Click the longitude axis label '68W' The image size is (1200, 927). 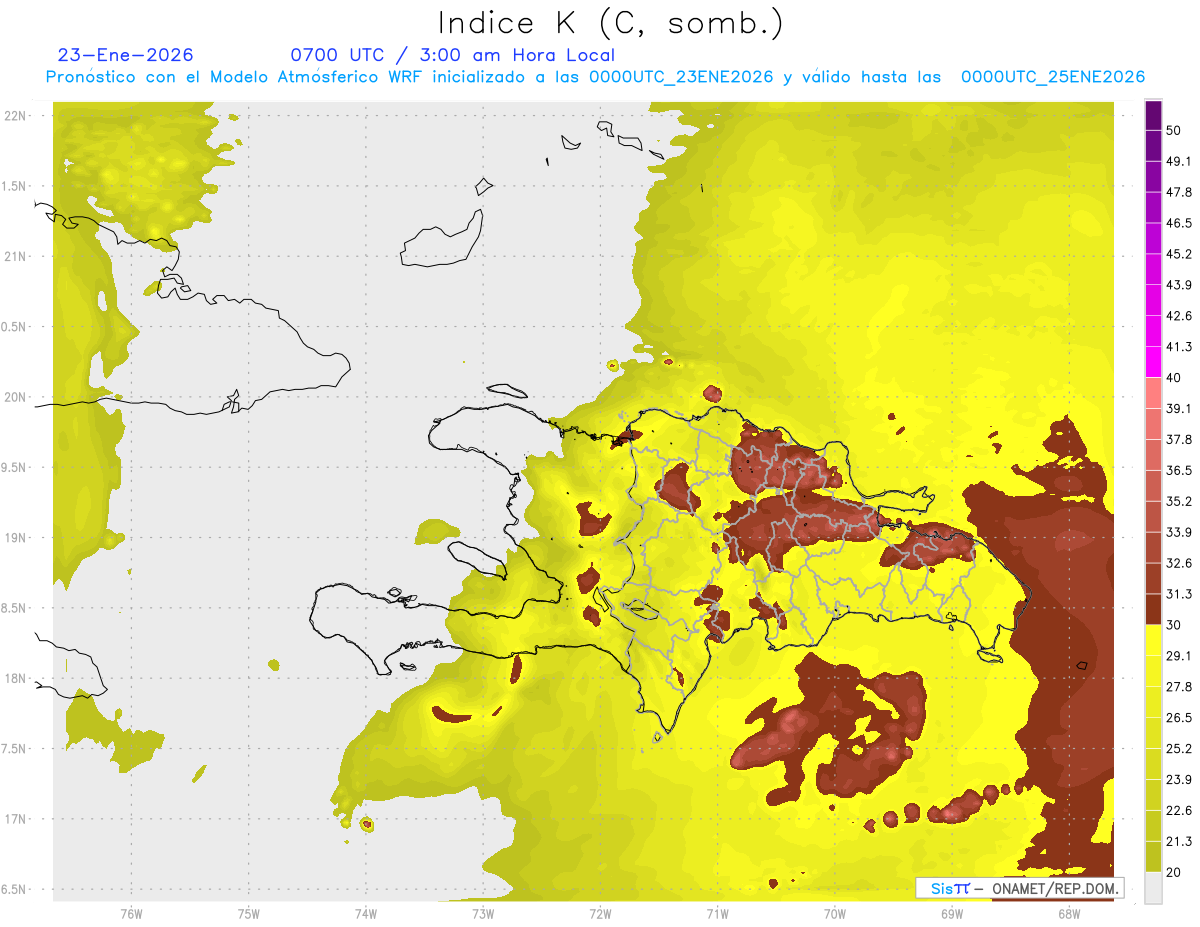point(1068,914)
